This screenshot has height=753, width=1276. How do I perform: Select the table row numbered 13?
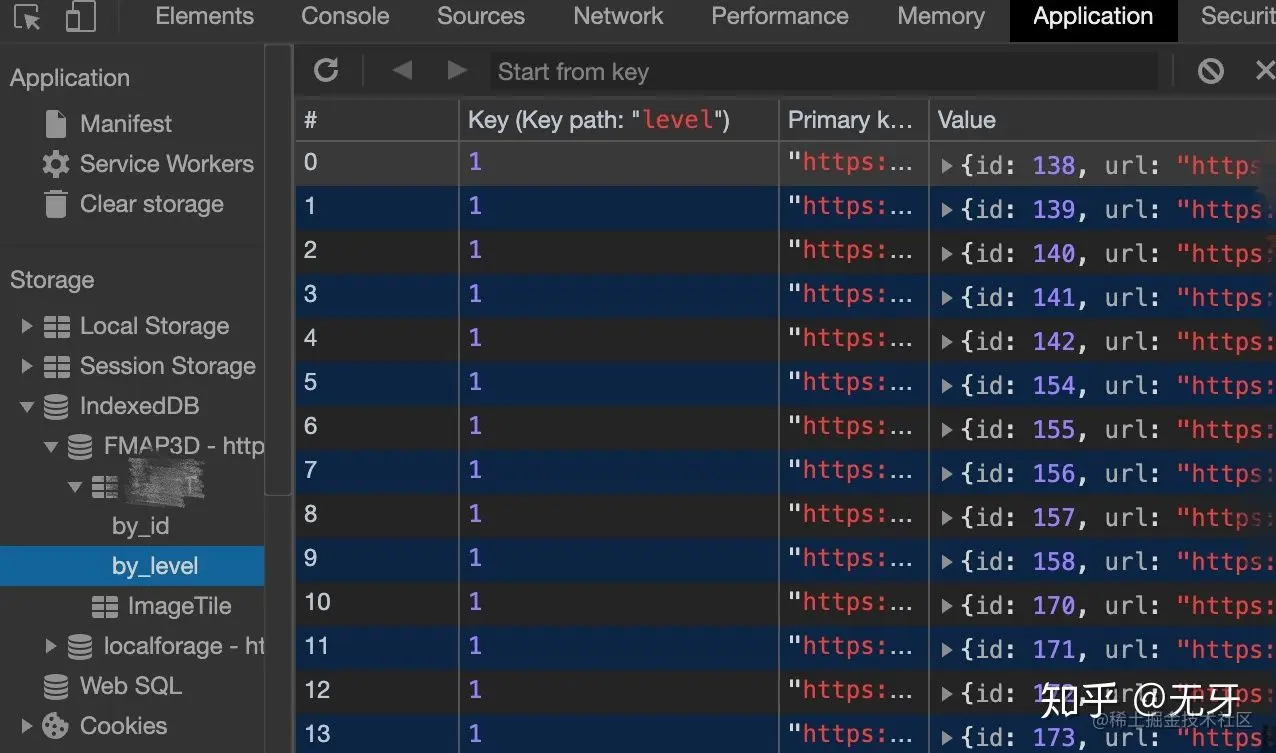785,735
